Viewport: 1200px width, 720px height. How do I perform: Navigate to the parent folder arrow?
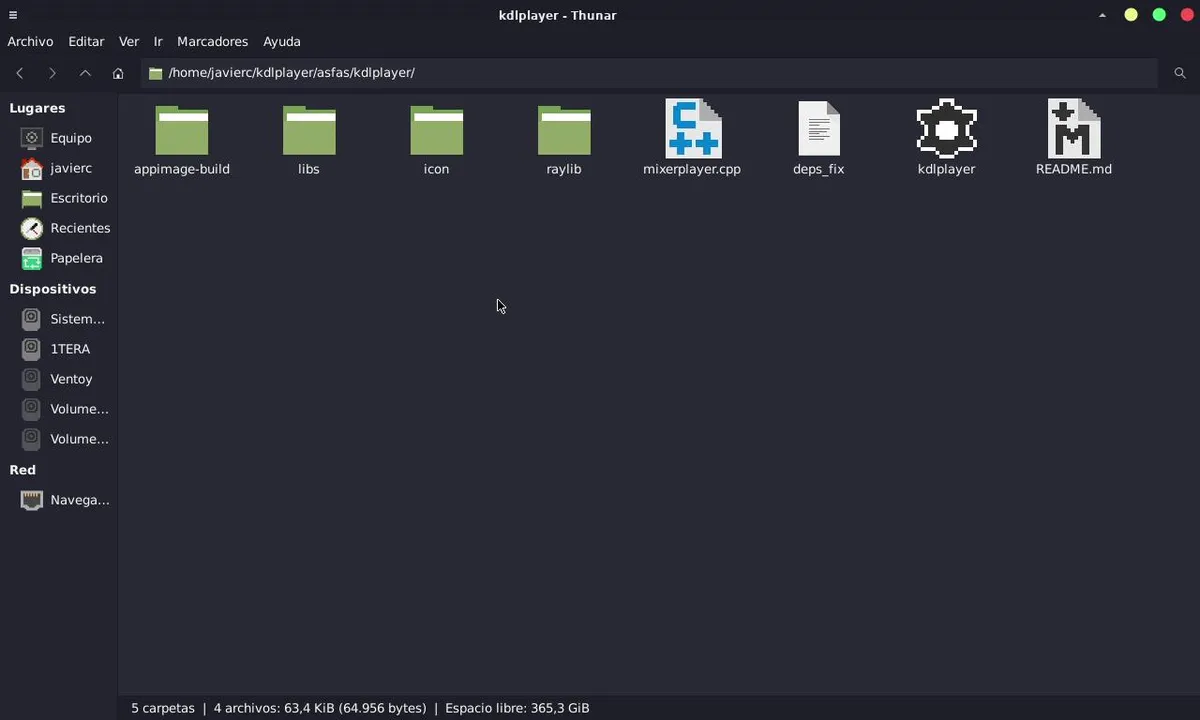[x=85, y=73]
